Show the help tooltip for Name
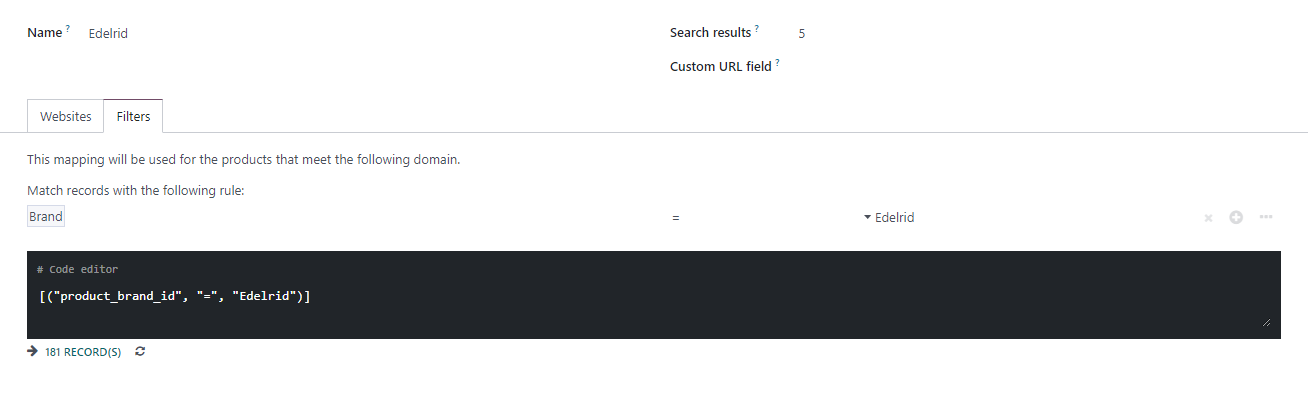This screenshot has width=1308, height=404. 68,29
